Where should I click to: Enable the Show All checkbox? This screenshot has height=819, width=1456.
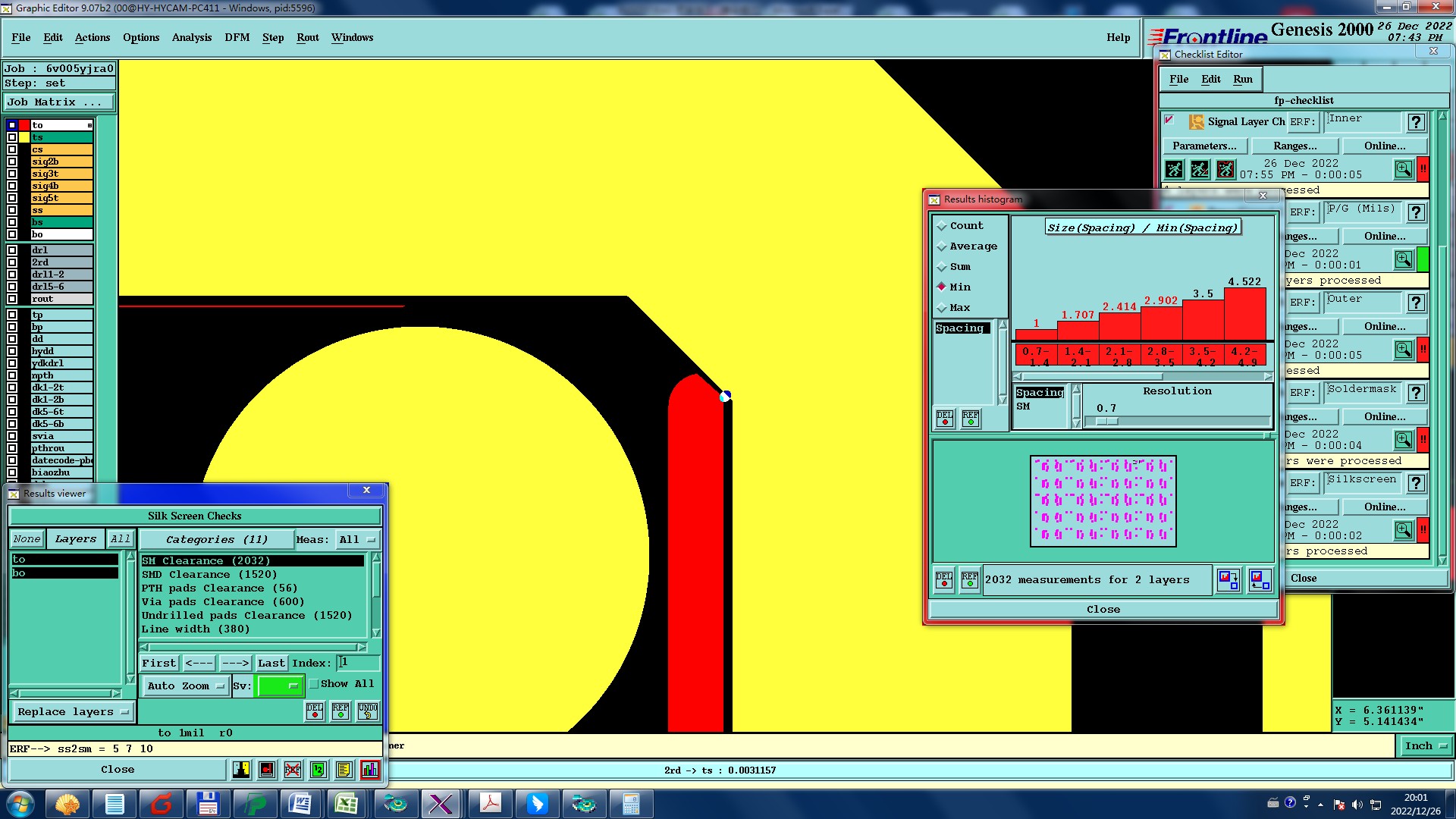[x=314, y=684]
